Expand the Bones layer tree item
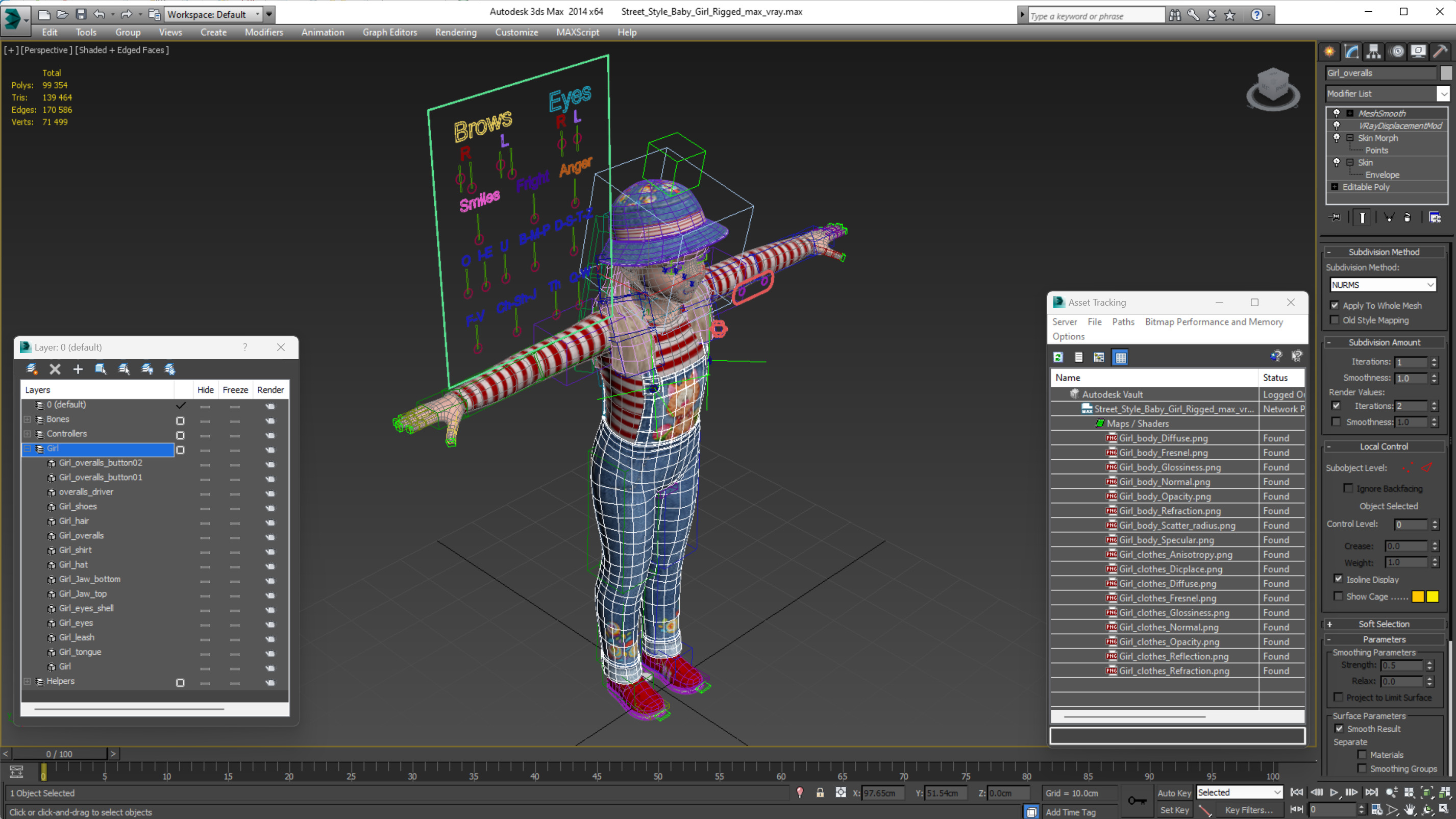1456x819 pixels. tap(27, 419)
